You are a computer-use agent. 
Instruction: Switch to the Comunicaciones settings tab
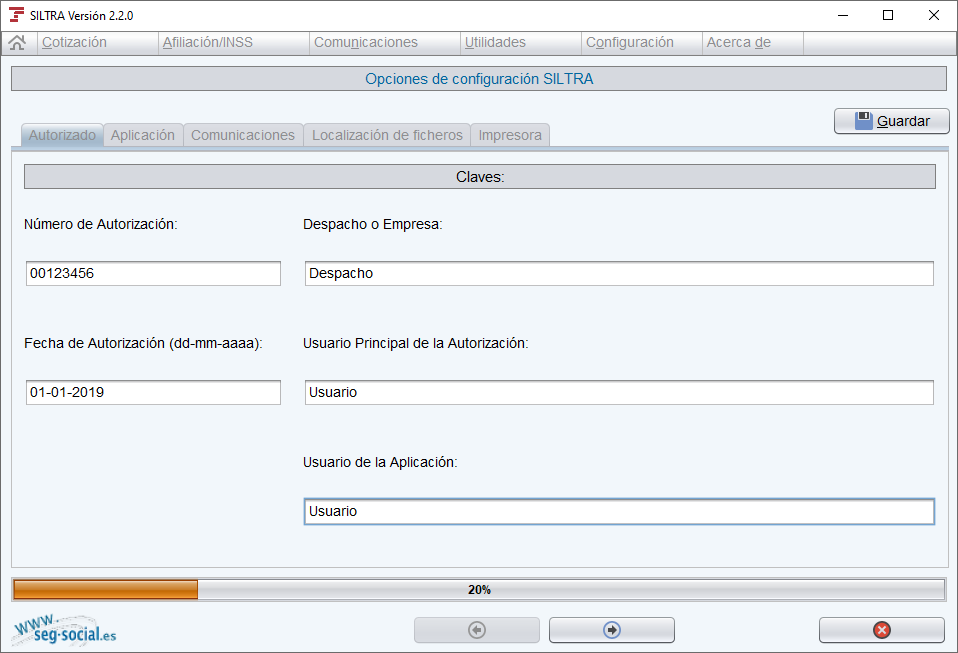243,135
